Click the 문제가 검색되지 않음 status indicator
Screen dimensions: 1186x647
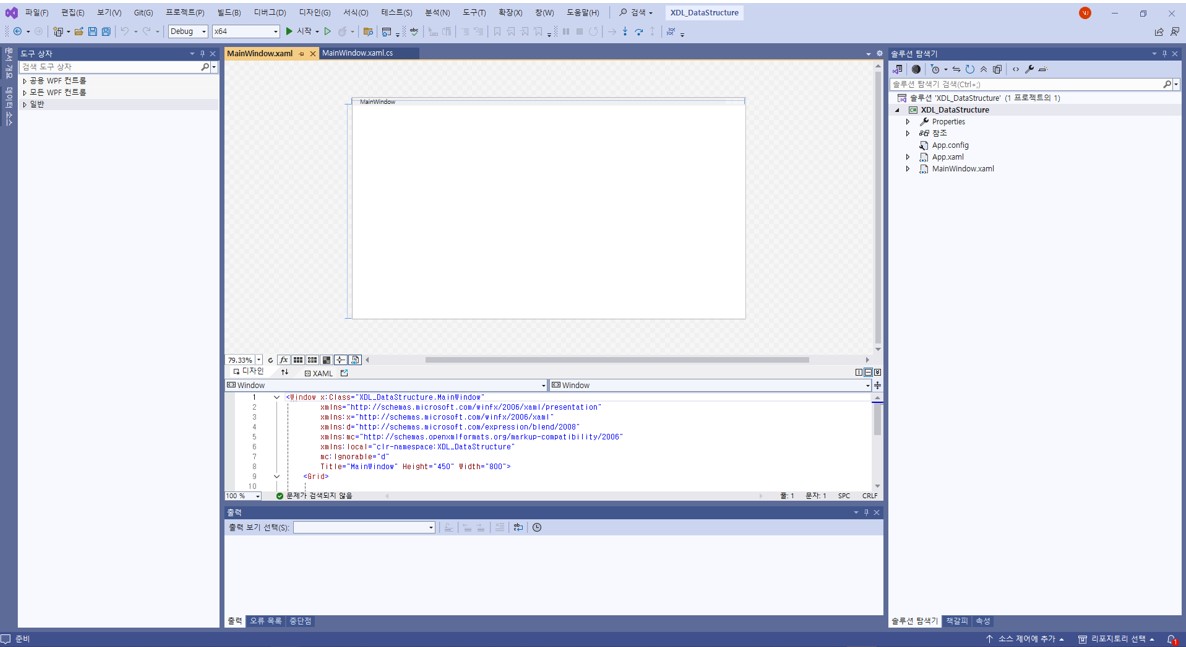click(314, 496)
